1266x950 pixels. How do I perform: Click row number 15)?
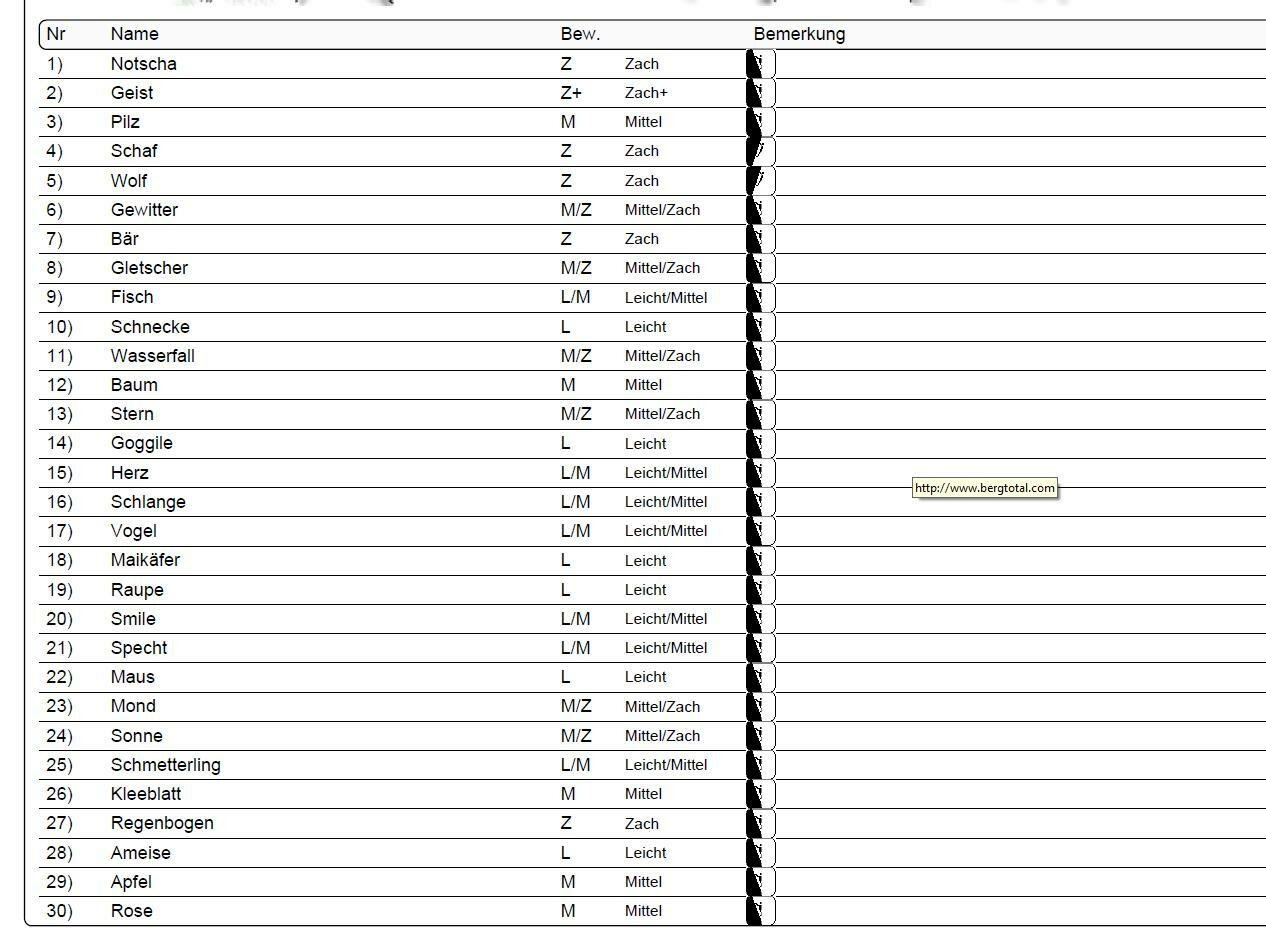coord(59,473)
